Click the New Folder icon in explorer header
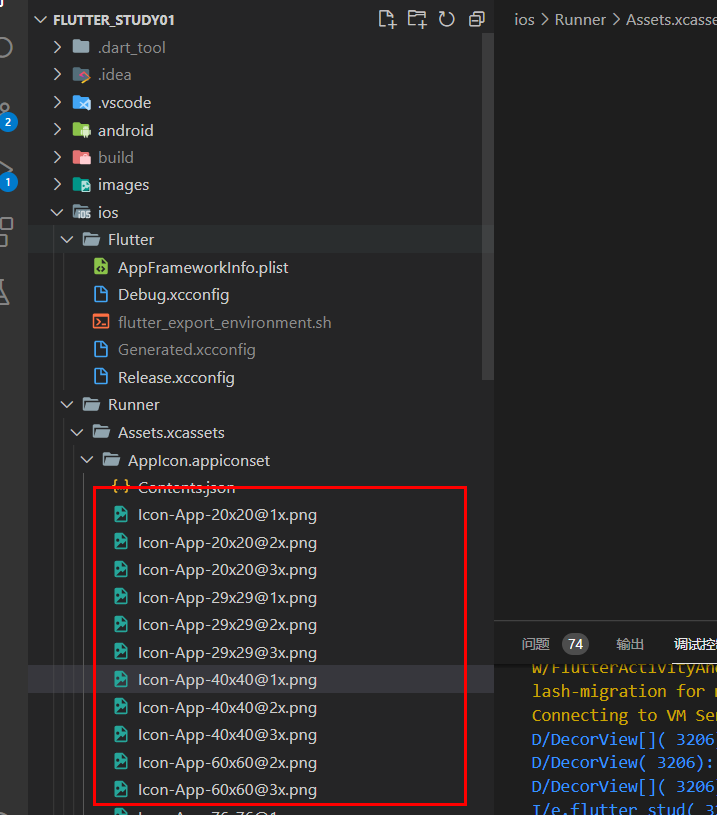The image size is (717, 815). click(x=416, y=20)
